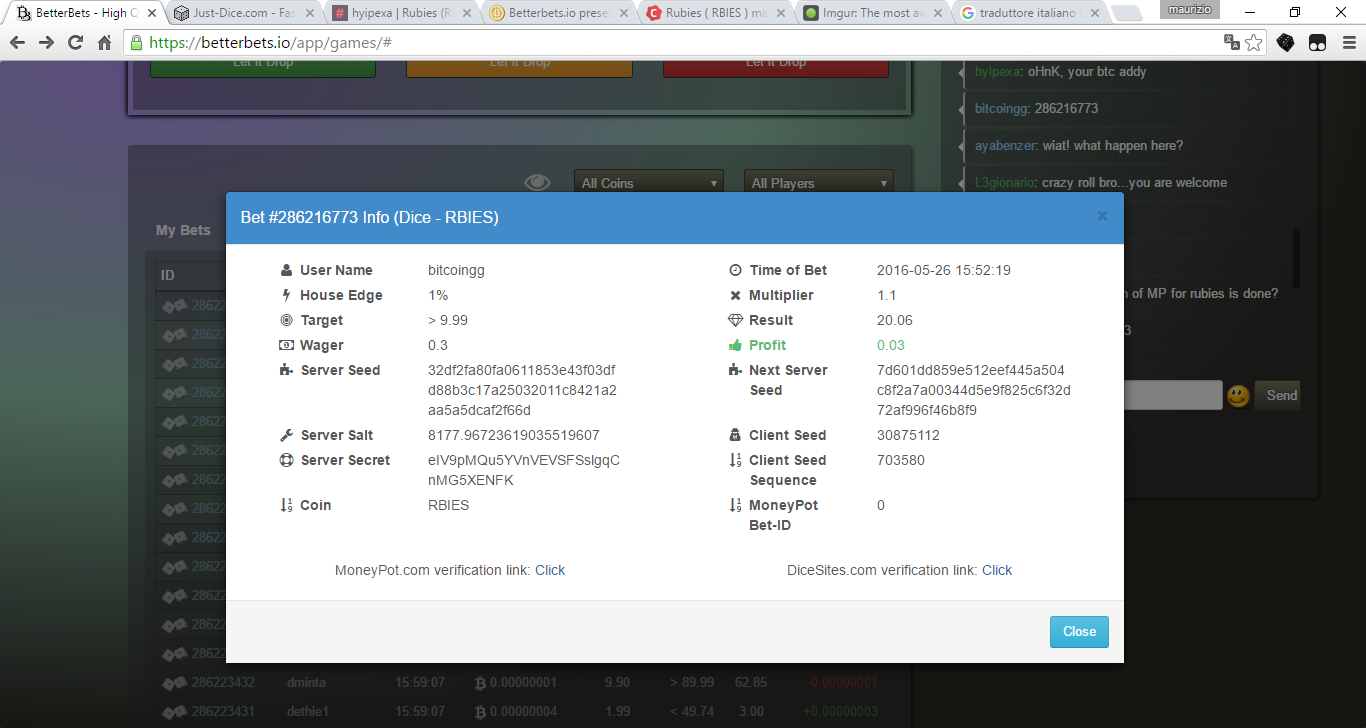Click the green Let It Drop button

(263, 66)
